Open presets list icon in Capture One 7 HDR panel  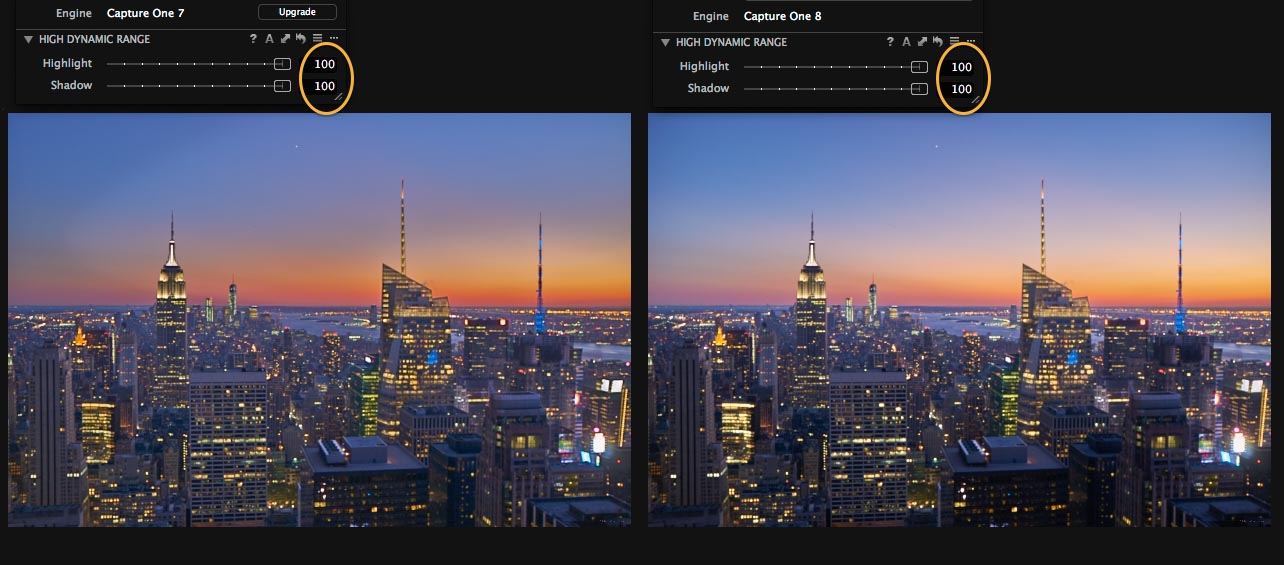[317, 39]
